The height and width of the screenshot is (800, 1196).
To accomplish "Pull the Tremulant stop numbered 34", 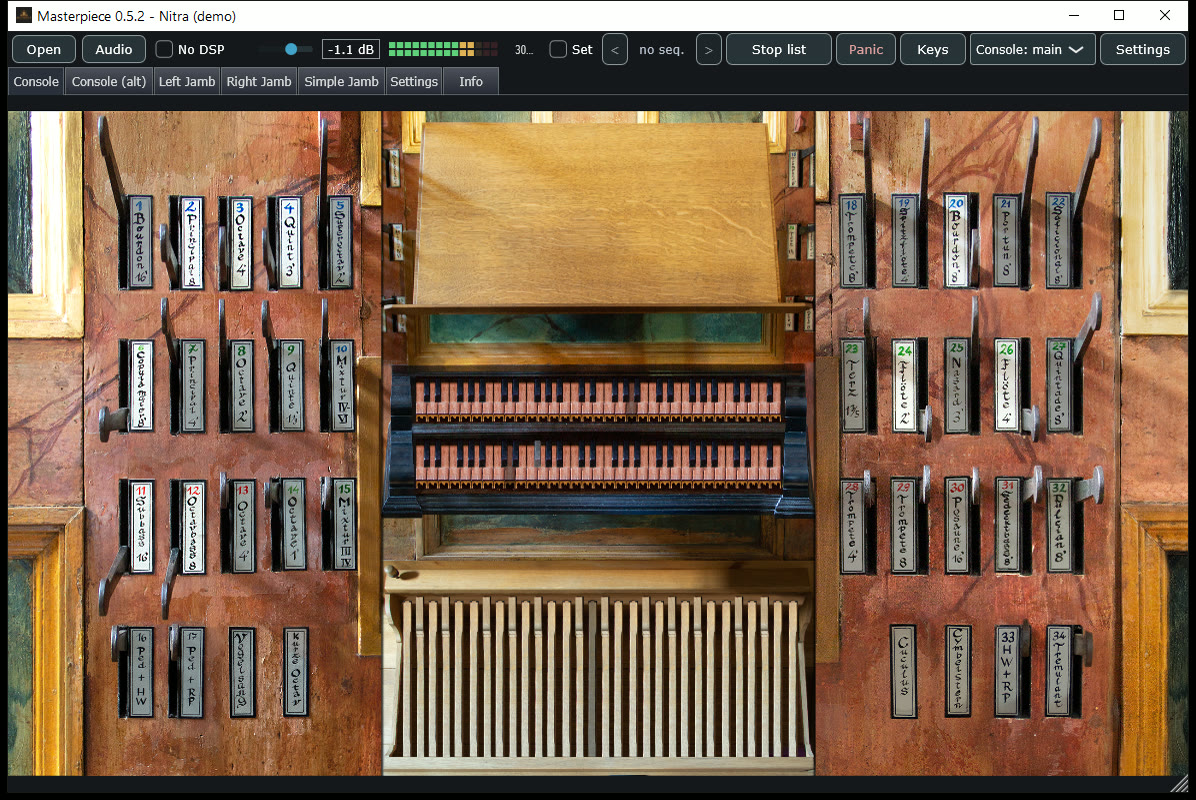I will 1059,670.
